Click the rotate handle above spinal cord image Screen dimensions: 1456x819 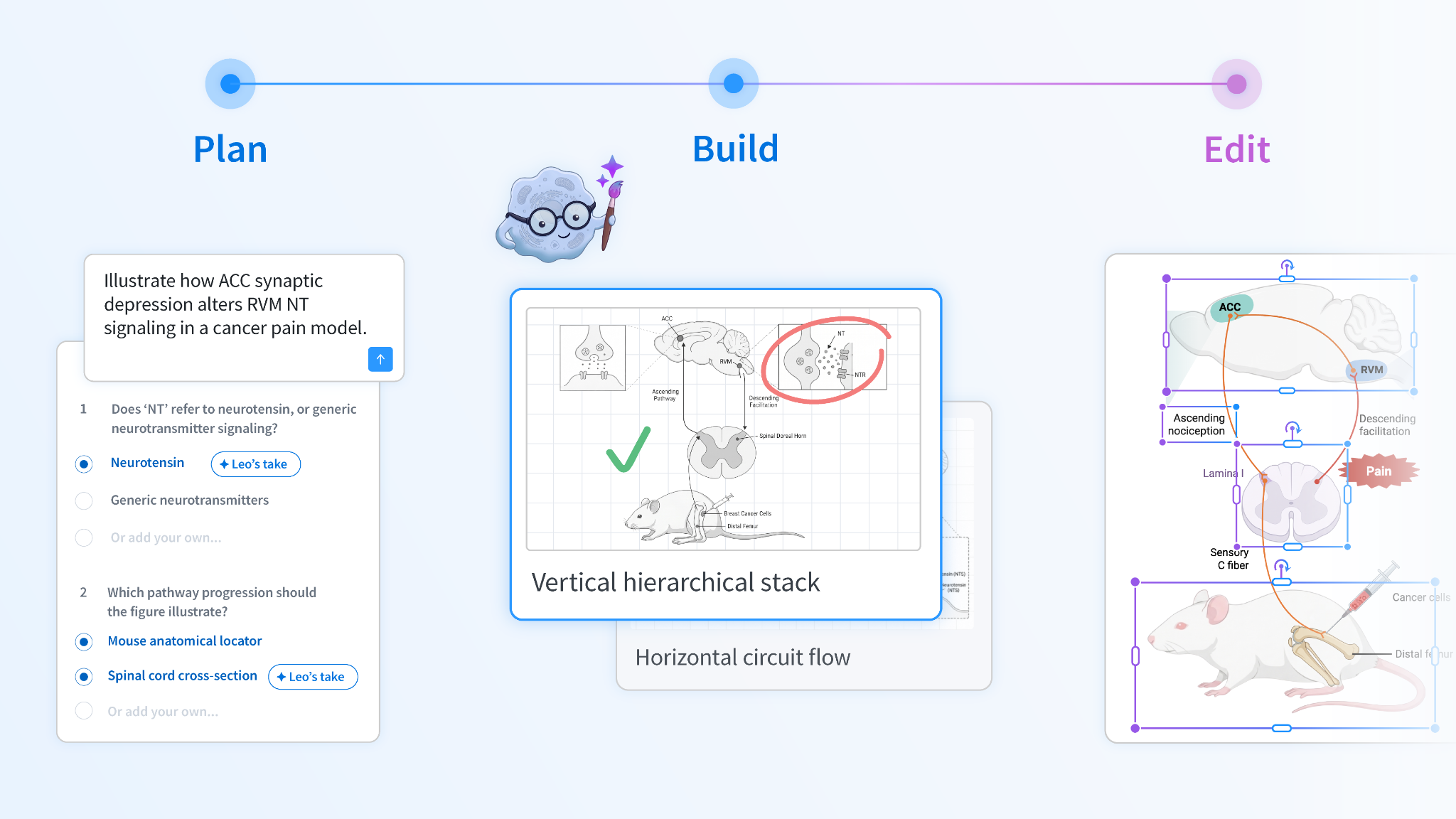pos(1293,429)
